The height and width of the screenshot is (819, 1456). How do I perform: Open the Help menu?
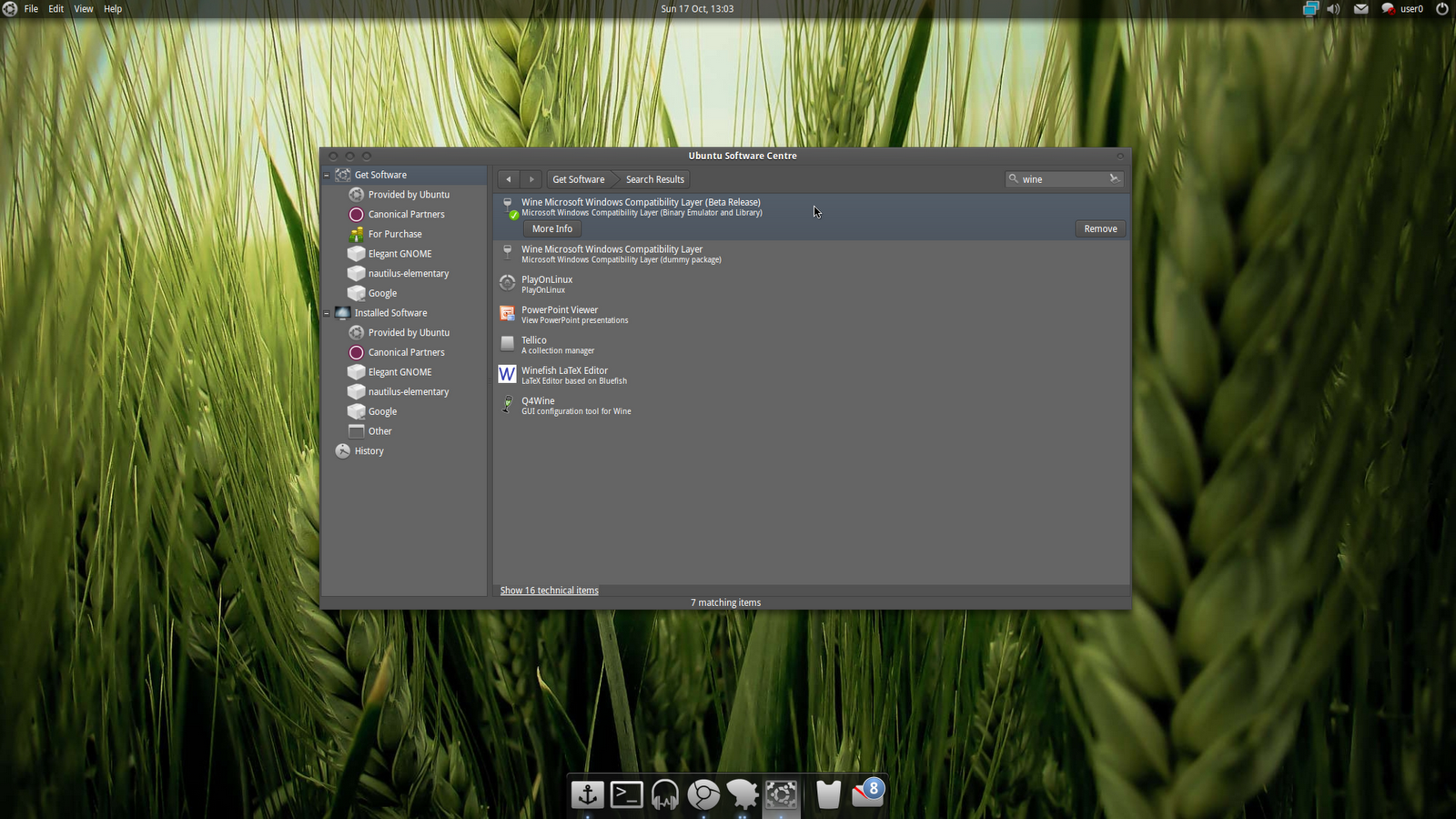(113, 9)
